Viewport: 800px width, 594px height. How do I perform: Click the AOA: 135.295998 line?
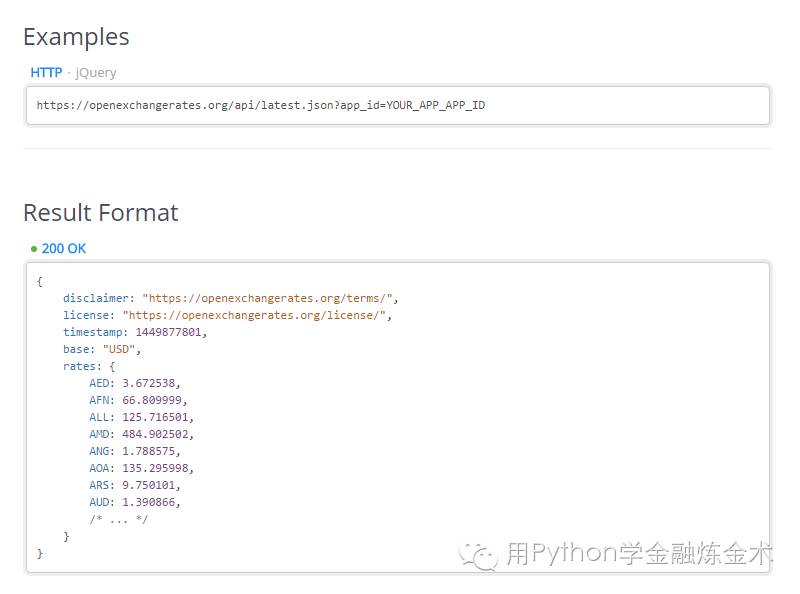[x=141, y=468]
